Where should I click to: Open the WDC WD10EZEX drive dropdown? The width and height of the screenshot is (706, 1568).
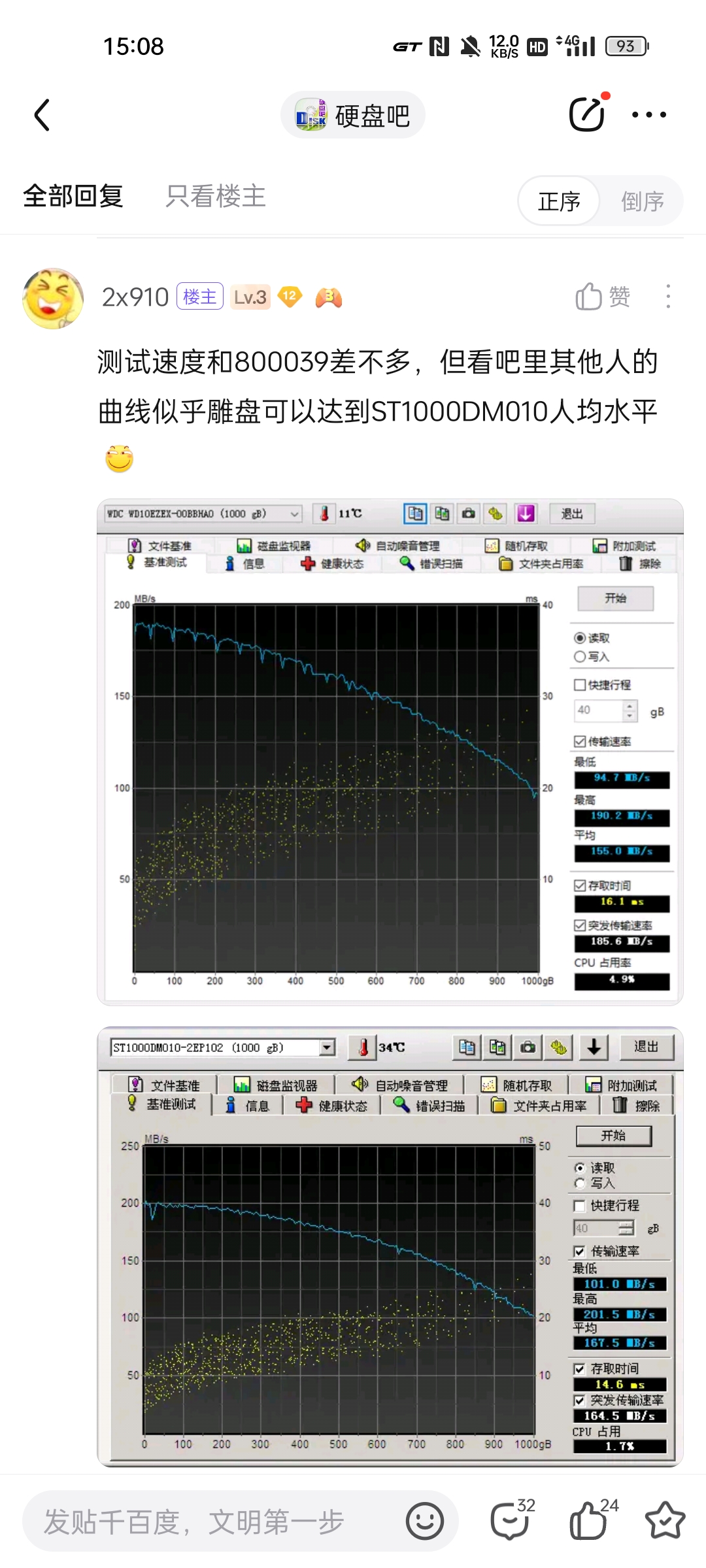point(203,514)
